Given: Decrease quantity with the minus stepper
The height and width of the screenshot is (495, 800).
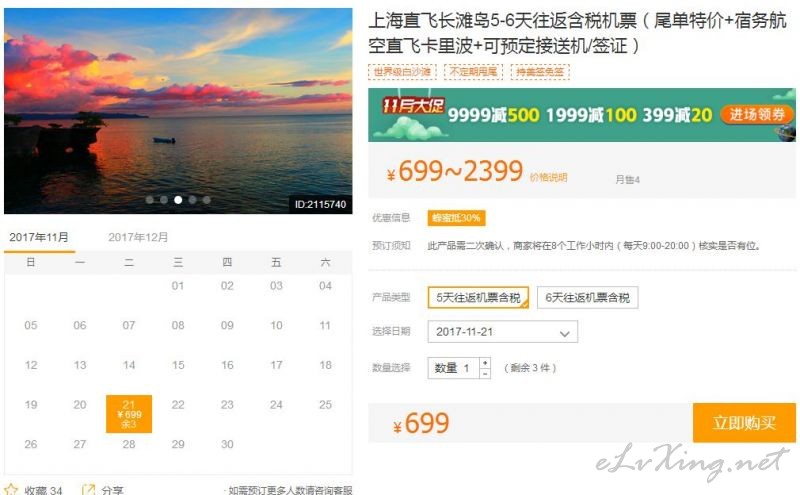Looking at the screenshot, I should click(485, 374).
